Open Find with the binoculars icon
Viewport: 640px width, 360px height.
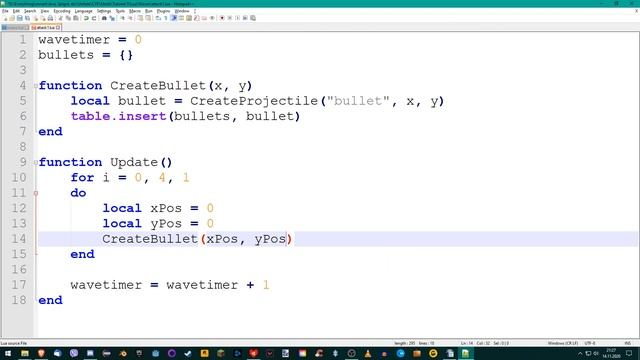coord(104,18)
